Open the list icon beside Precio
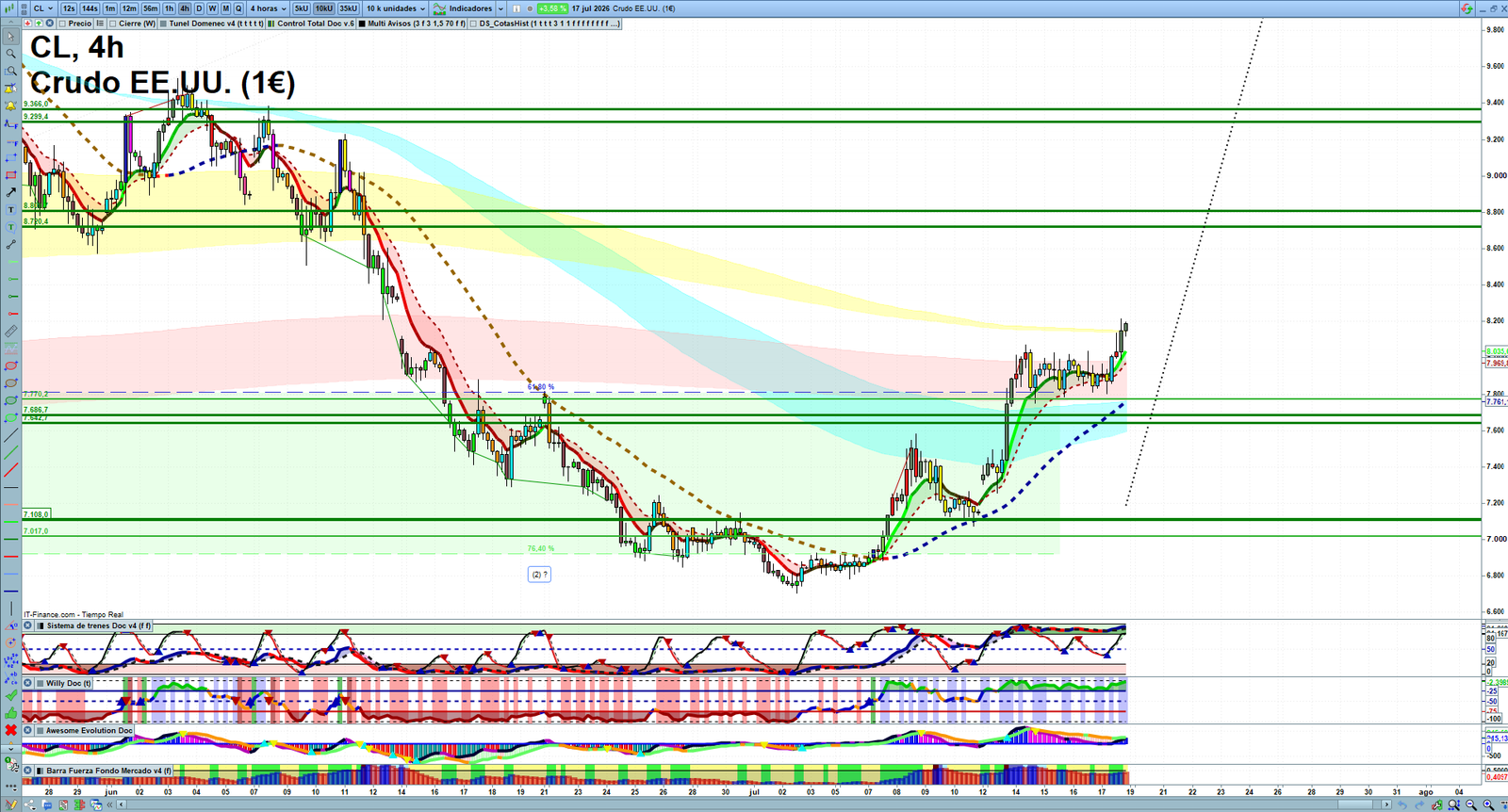Image resolution: width=1508 pixels, height=812 pixels. coord(100,24)
